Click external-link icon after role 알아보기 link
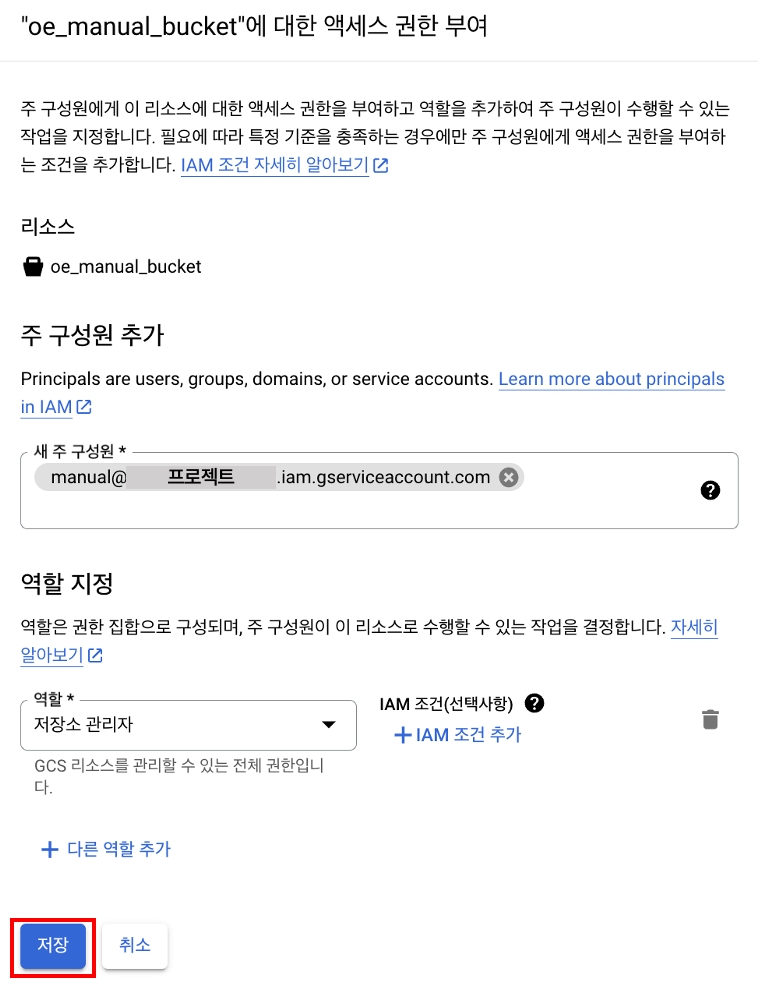Image resolution: width=772 pixels, height=984 pixels. click(95, 655)
